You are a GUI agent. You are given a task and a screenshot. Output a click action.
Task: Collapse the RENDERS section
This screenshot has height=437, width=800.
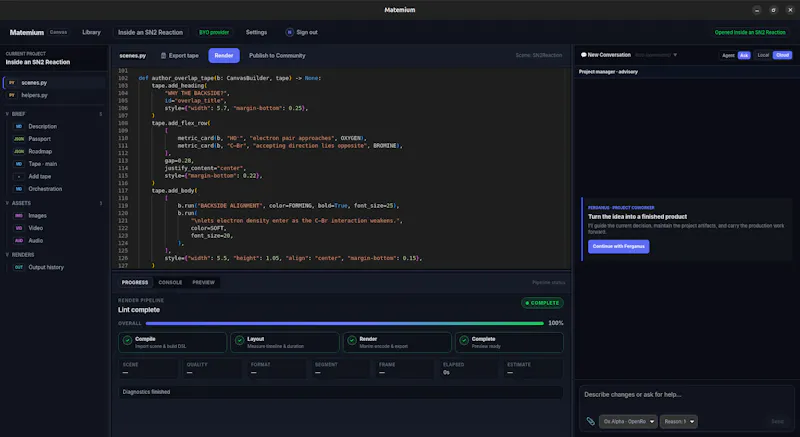(7, 254)
